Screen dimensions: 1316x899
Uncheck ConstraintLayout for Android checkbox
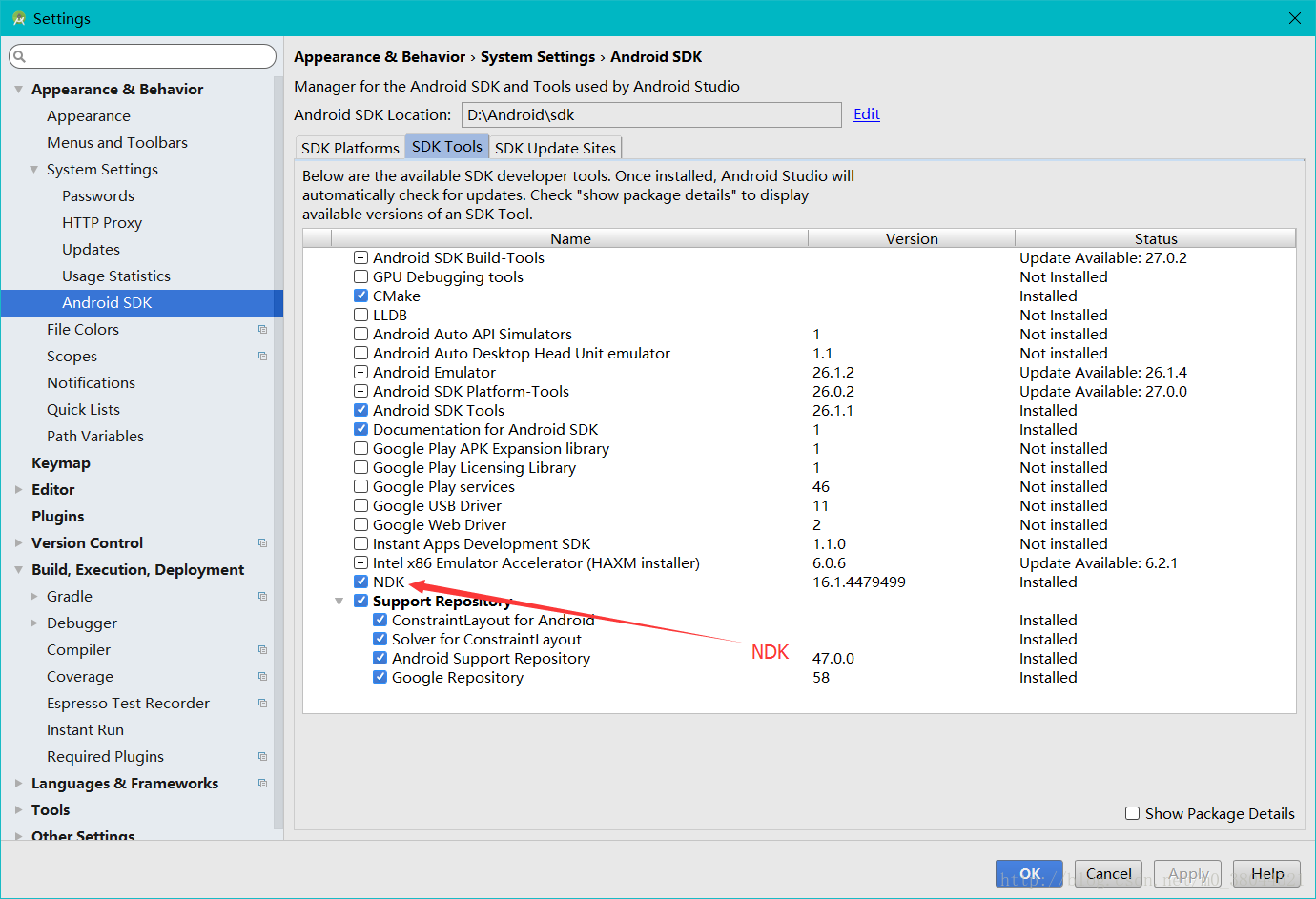(x=380, y=620)
